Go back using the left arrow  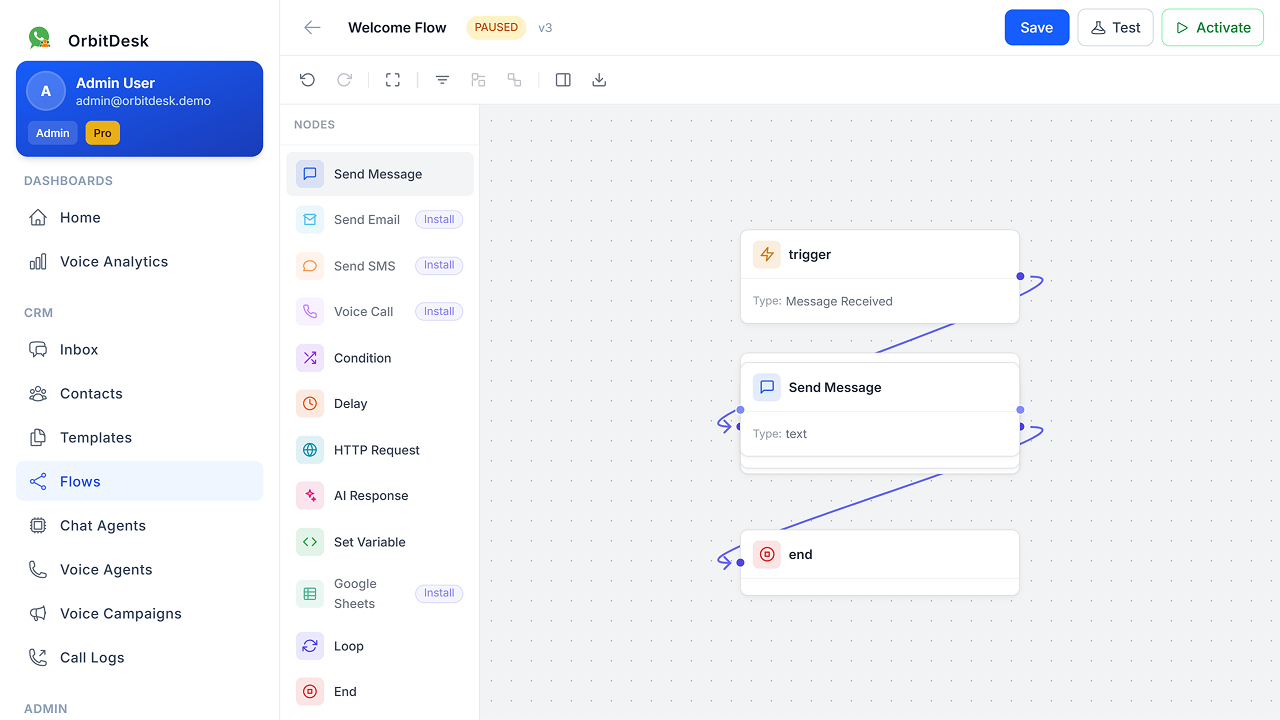click(x=313, y=28)
